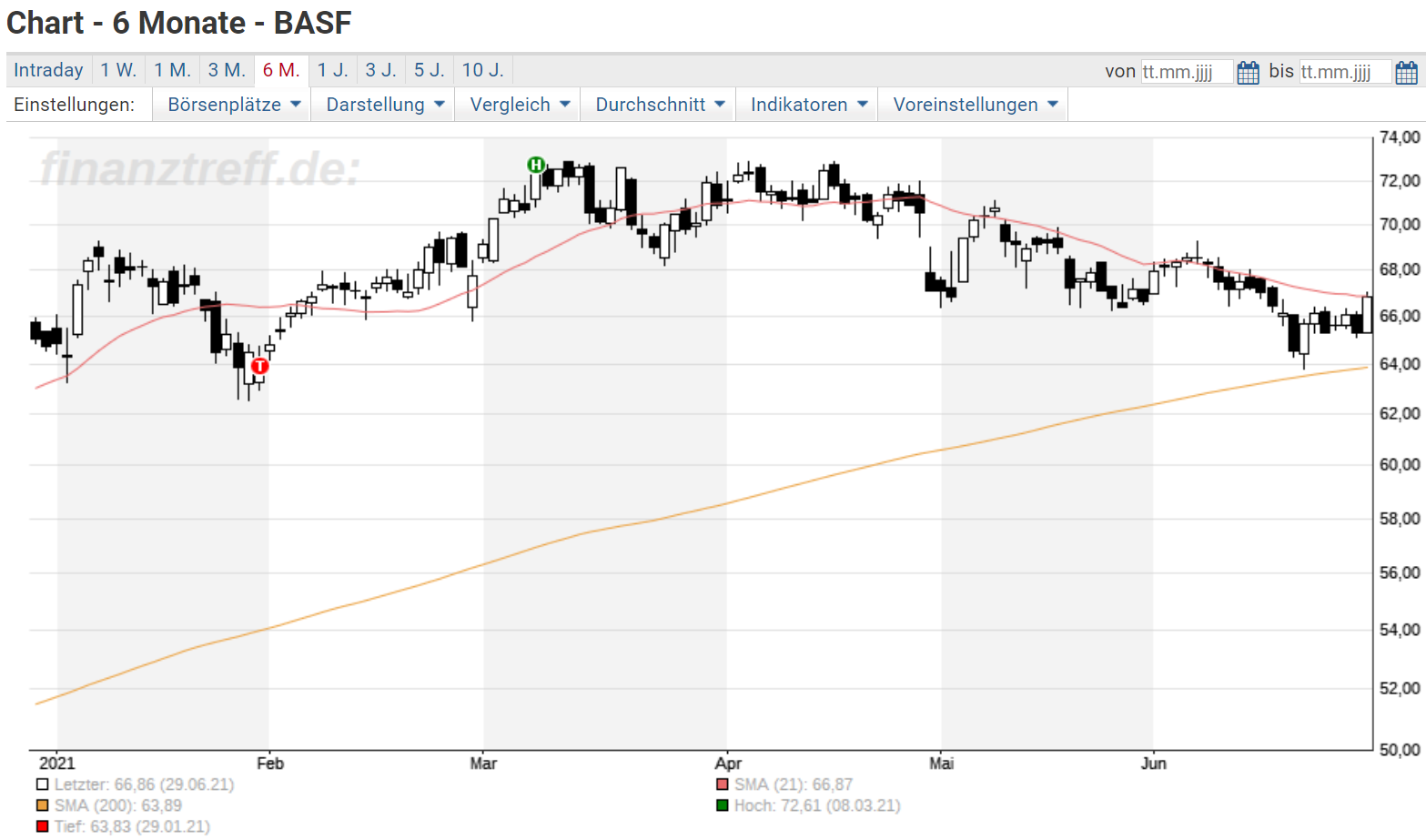
Task: Click legend text 'Letzter: 66,86 (29.06.21)'
Action: point(144,784)
